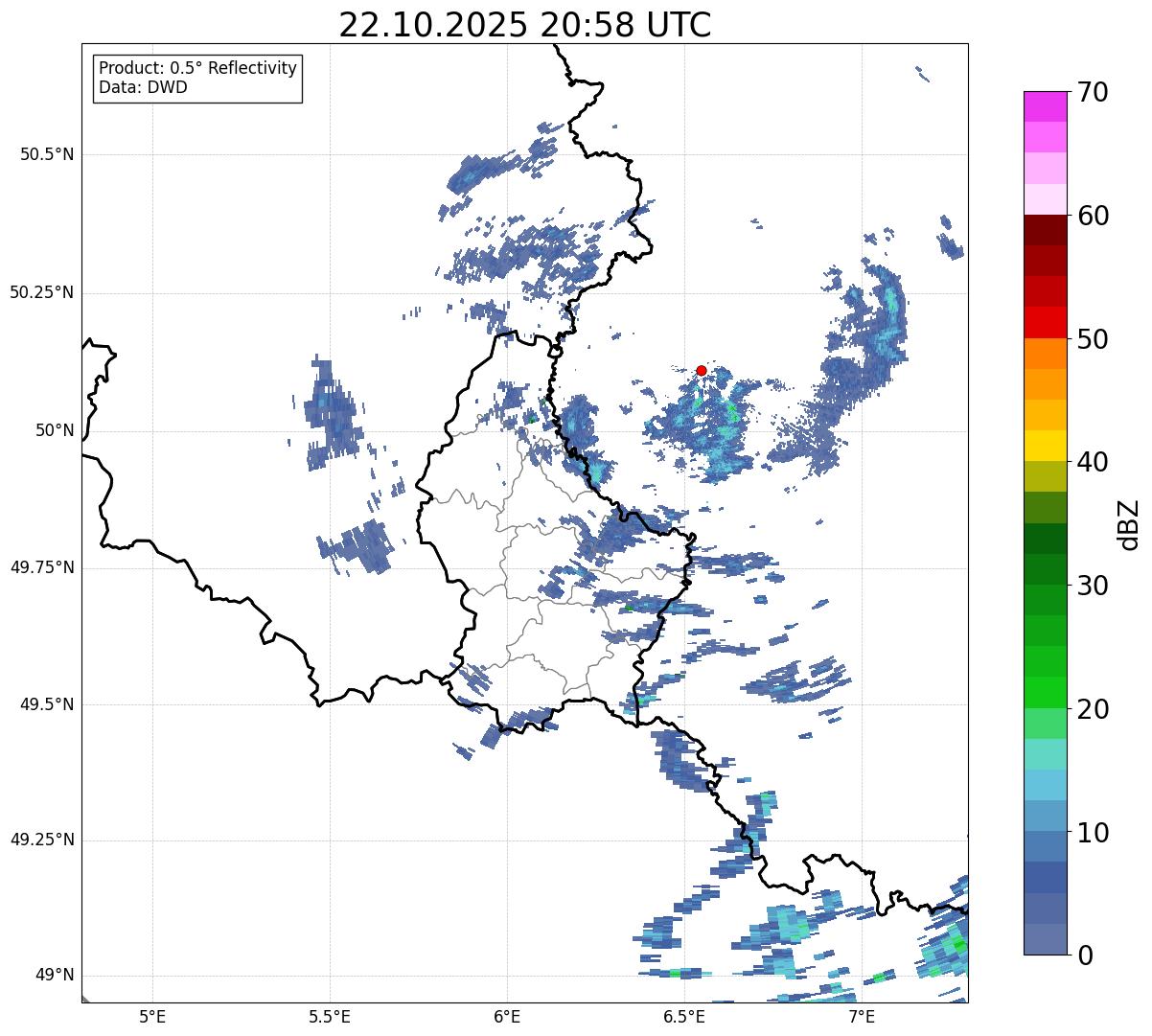Click latitude label 49.25°N
The width and height of the screenshot is (1152, 1036).
(41, 840)
